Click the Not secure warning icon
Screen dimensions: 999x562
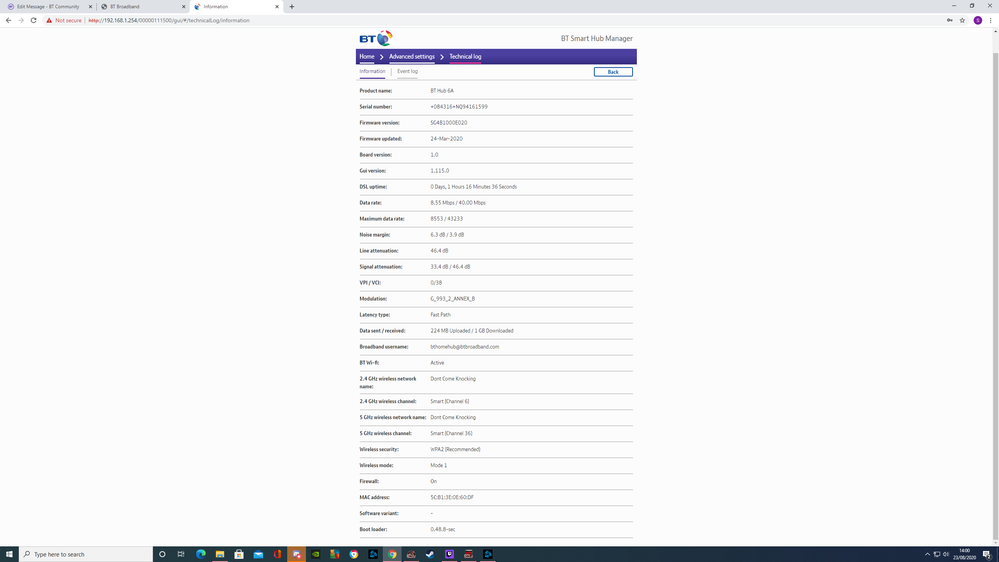(49, 20)
